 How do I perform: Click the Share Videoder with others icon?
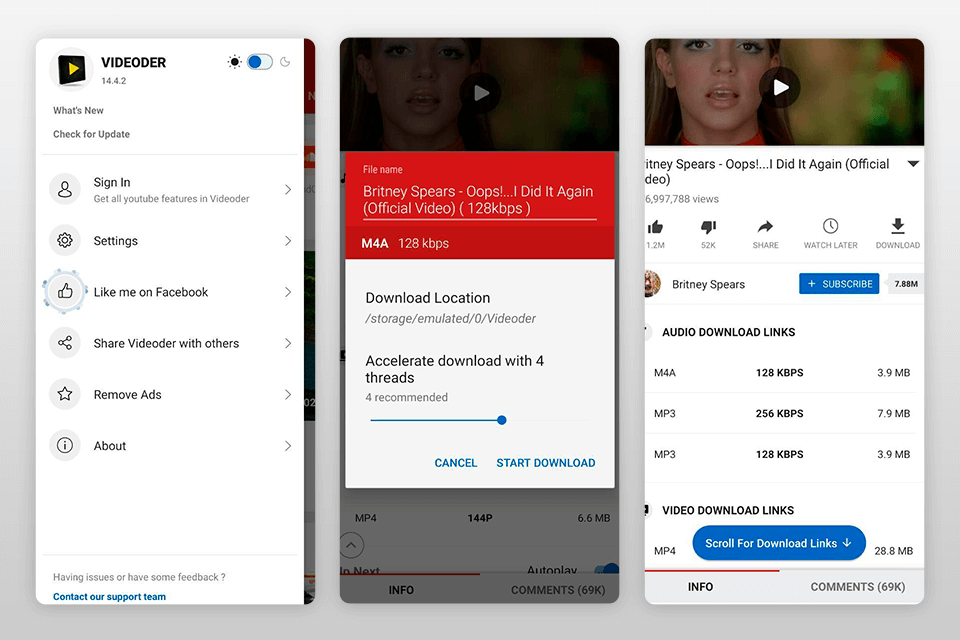[x=65, y=343]
